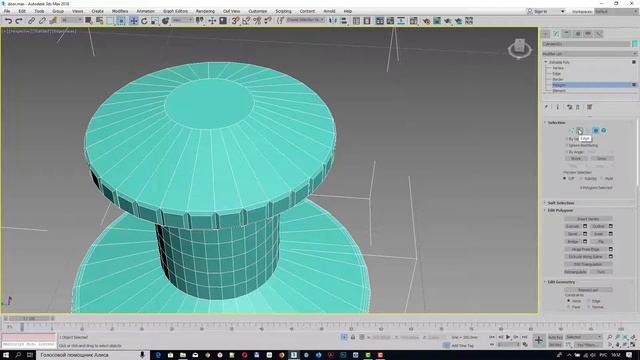640x360 pixels.
Task: Activate the Select and Rotate tool
Action: point(144,20)
